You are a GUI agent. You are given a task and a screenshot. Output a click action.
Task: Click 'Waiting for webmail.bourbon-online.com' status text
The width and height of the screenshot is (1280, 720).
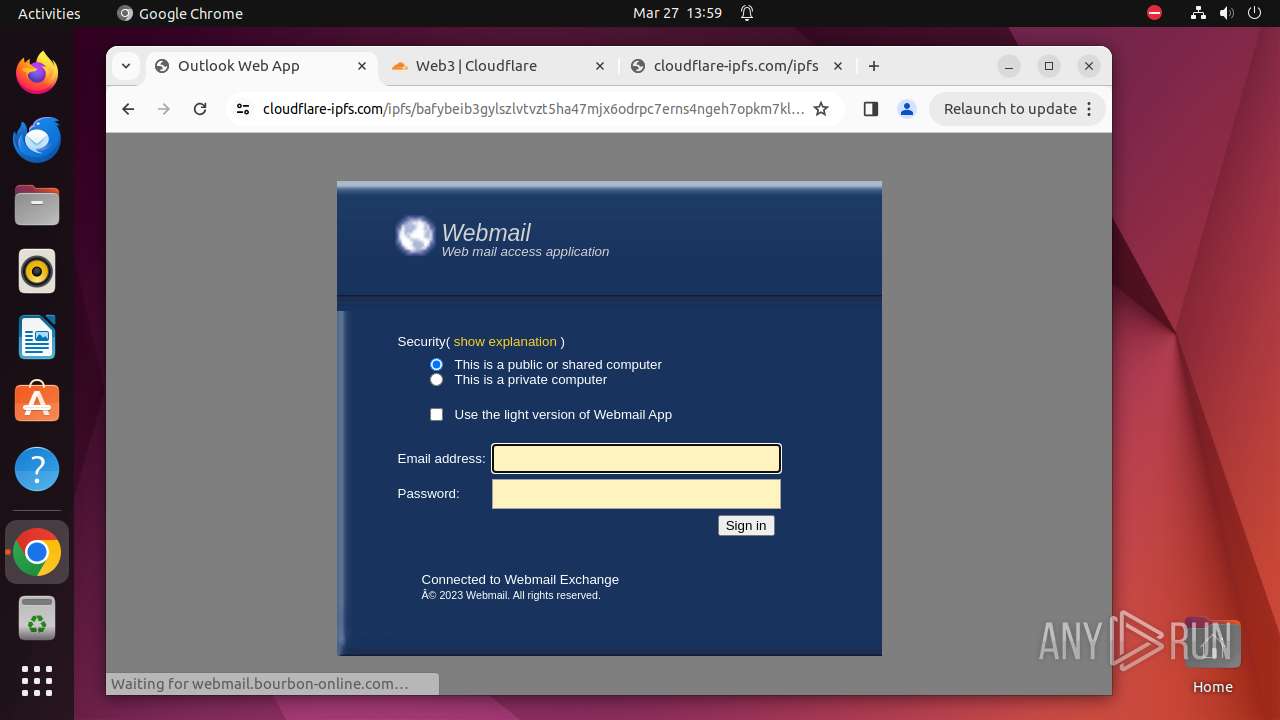pos(260,684)
